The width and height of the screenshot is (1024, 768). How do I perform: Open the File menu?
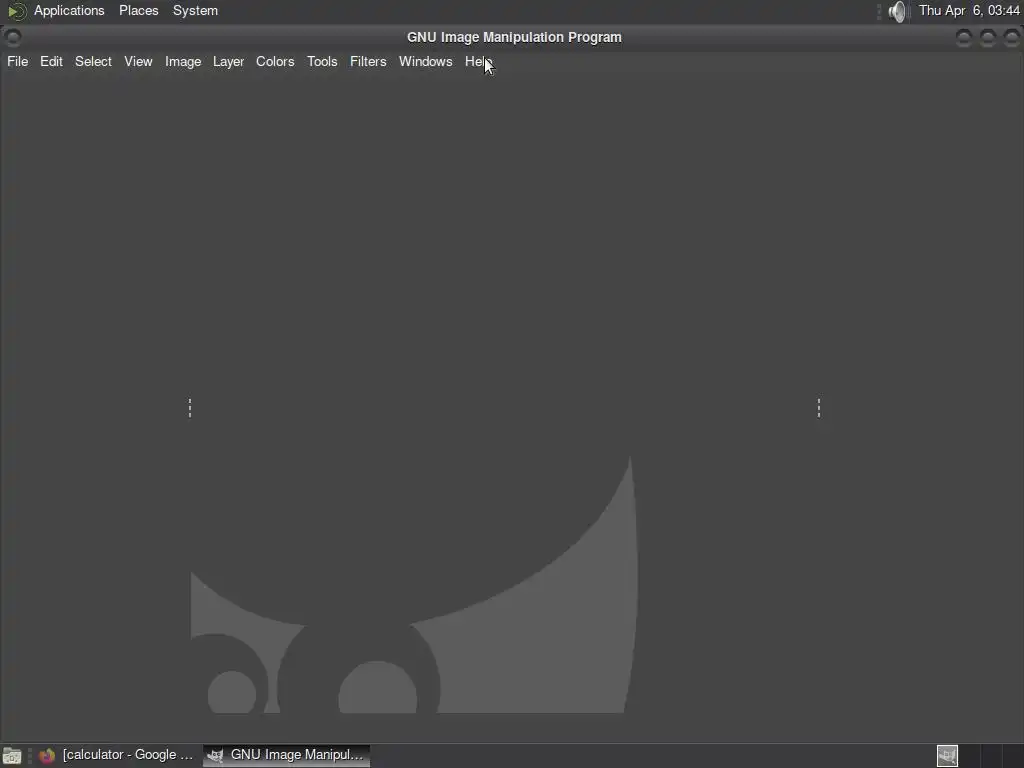coord(18,61)
